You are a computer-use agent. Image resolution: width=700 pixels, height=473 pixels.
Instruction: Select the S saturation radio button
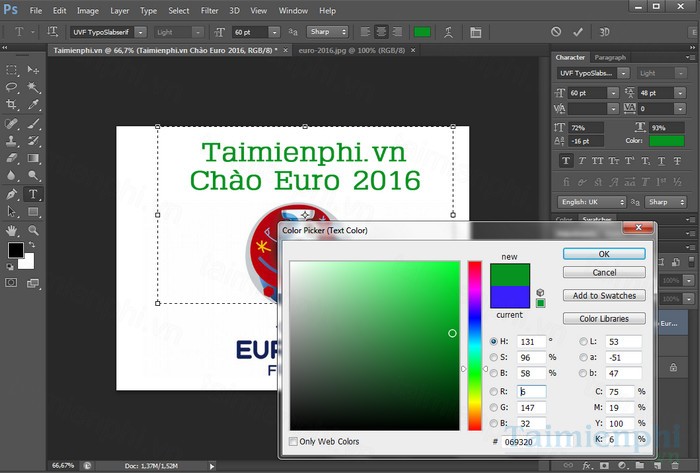493,357
